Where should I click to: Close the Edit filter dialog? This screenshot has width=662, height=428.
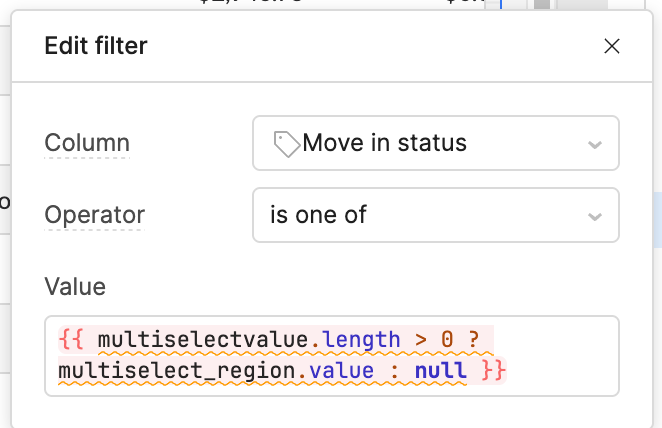[611, 46]
